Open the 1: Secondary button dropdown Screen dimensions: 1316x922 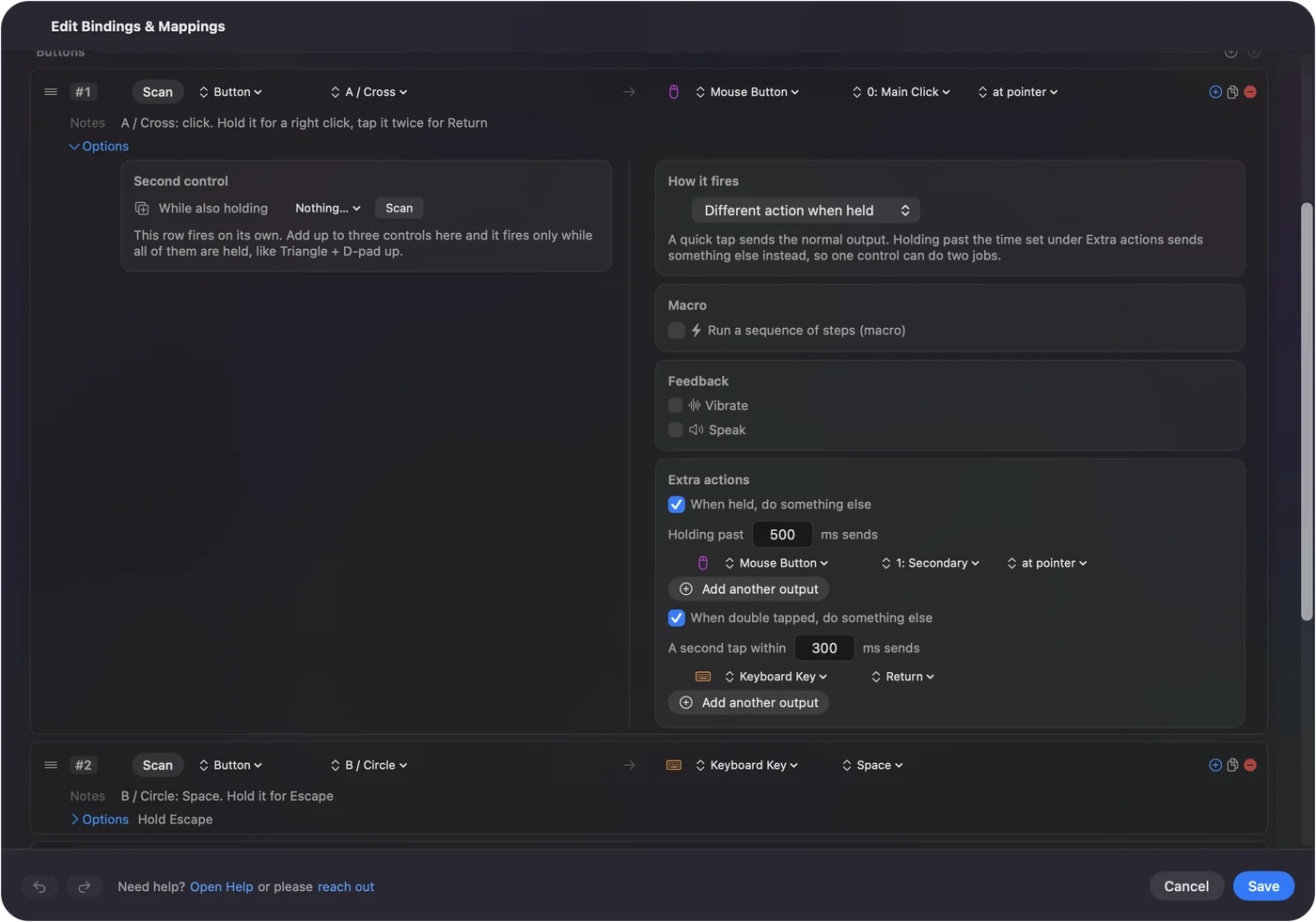coord(931,563)
